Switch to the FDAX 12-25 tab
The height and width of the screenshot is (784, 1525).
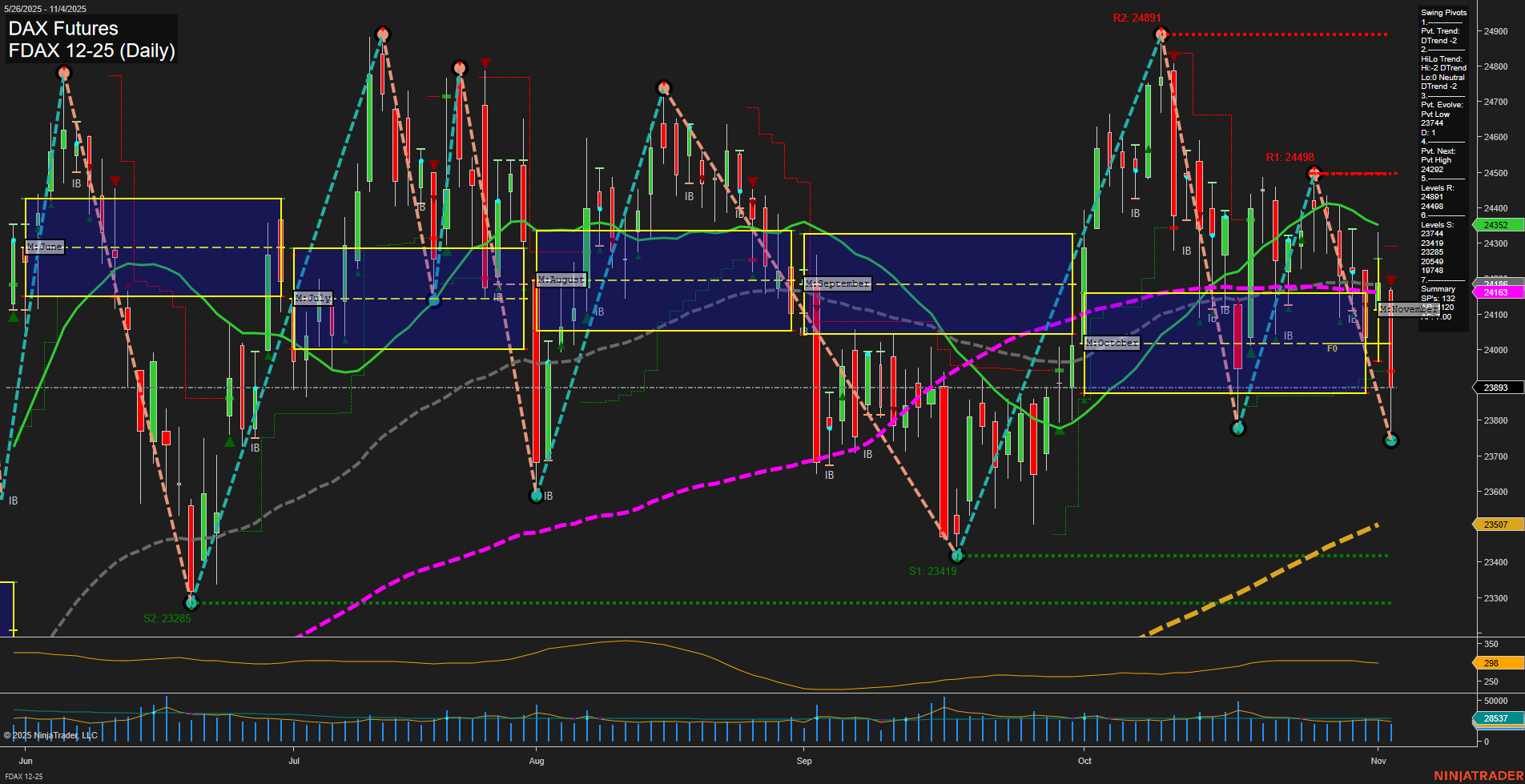(24, 777)
